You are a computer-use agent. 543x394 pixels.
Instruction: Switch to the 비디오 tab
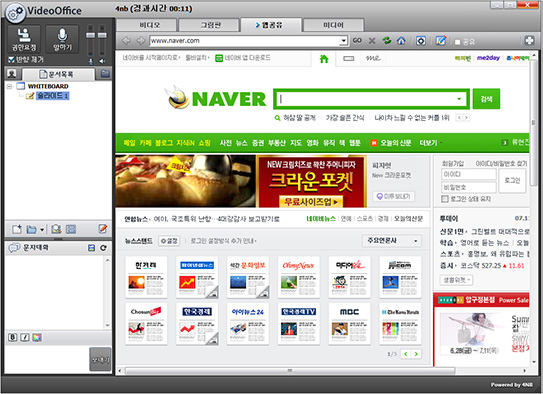tap(147, 25)
